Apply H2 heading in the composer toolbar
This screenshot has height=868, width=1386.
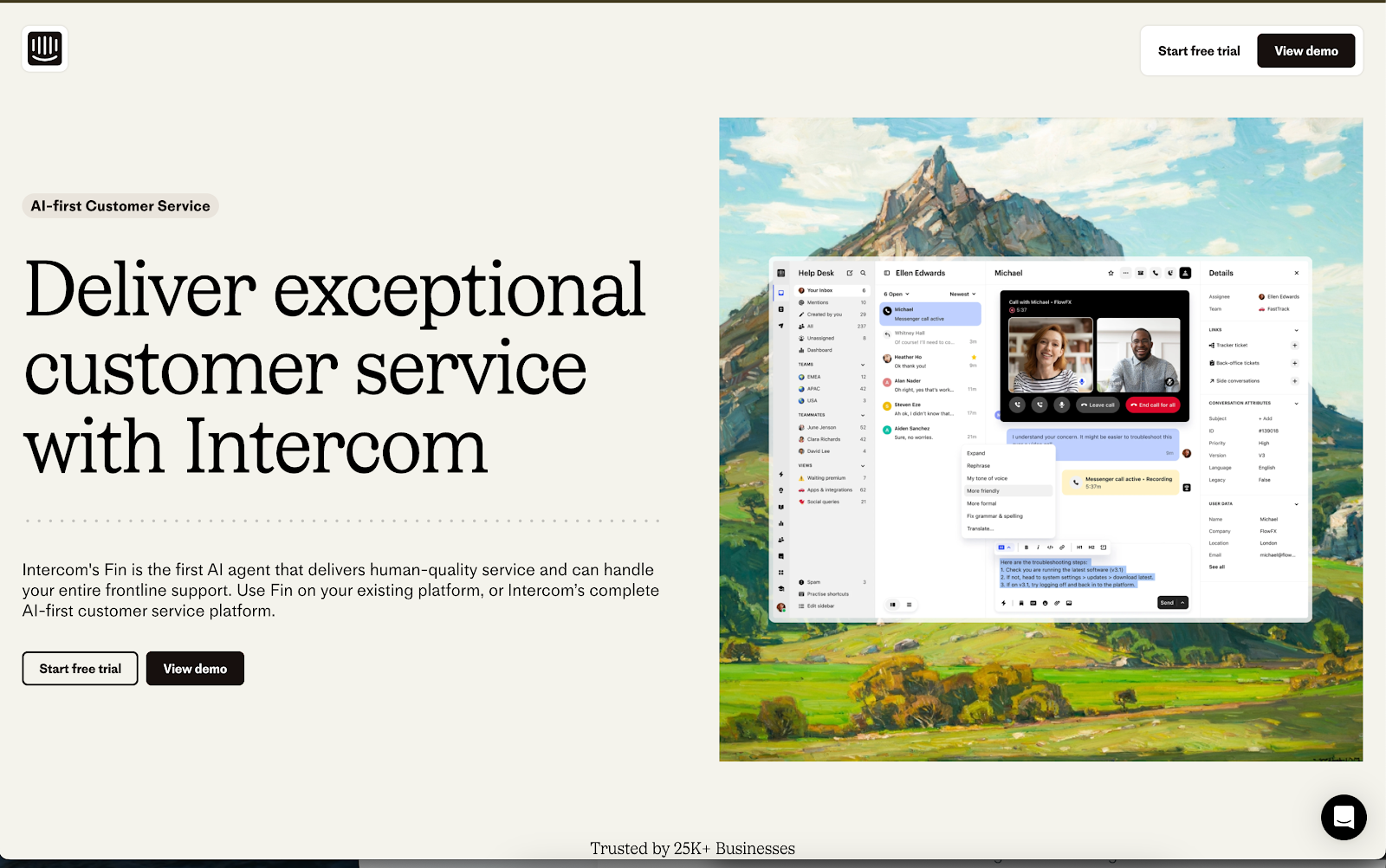(1091, 547)
